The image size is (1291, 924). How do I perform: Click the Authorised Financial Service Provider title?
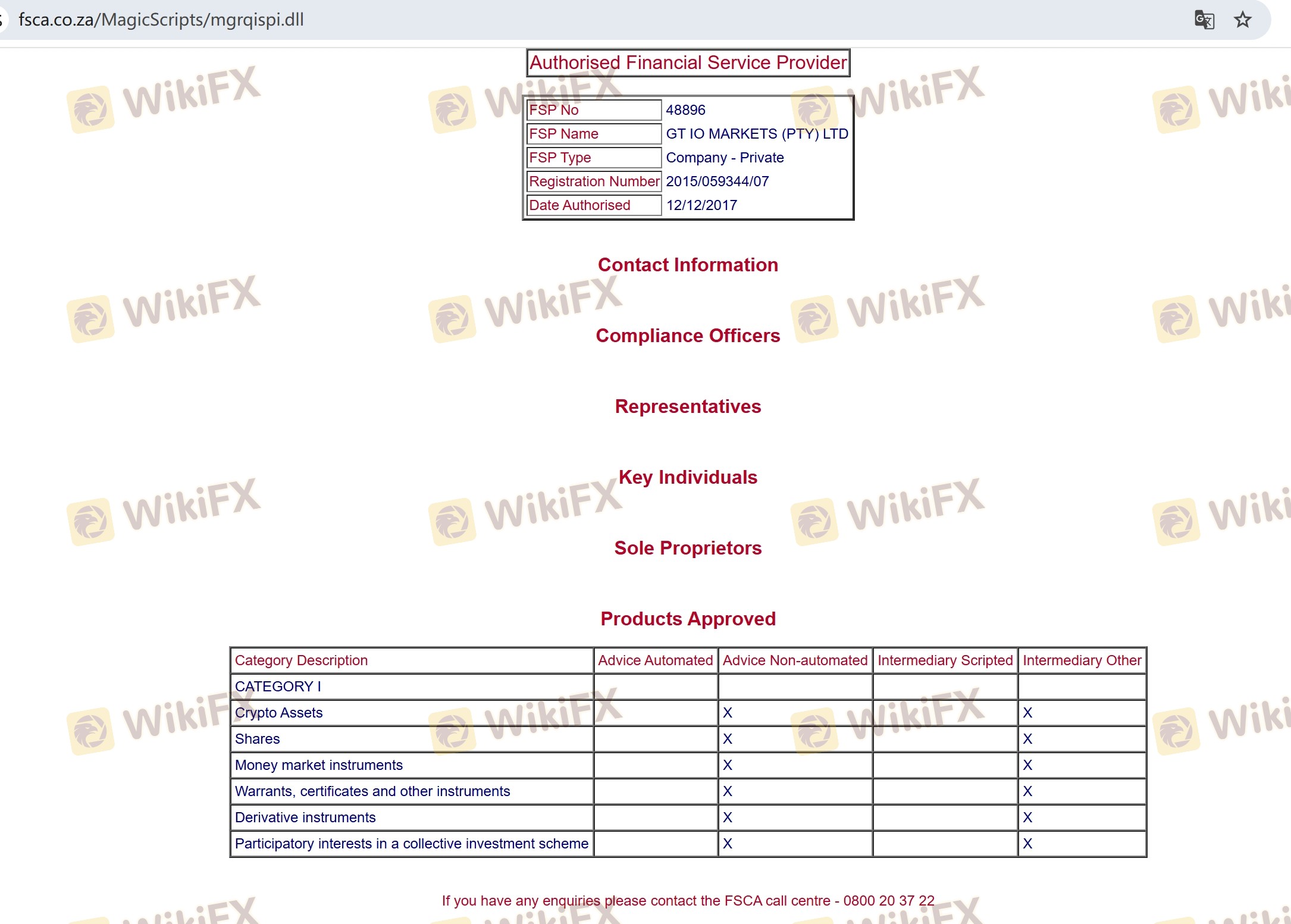(688, 62)
